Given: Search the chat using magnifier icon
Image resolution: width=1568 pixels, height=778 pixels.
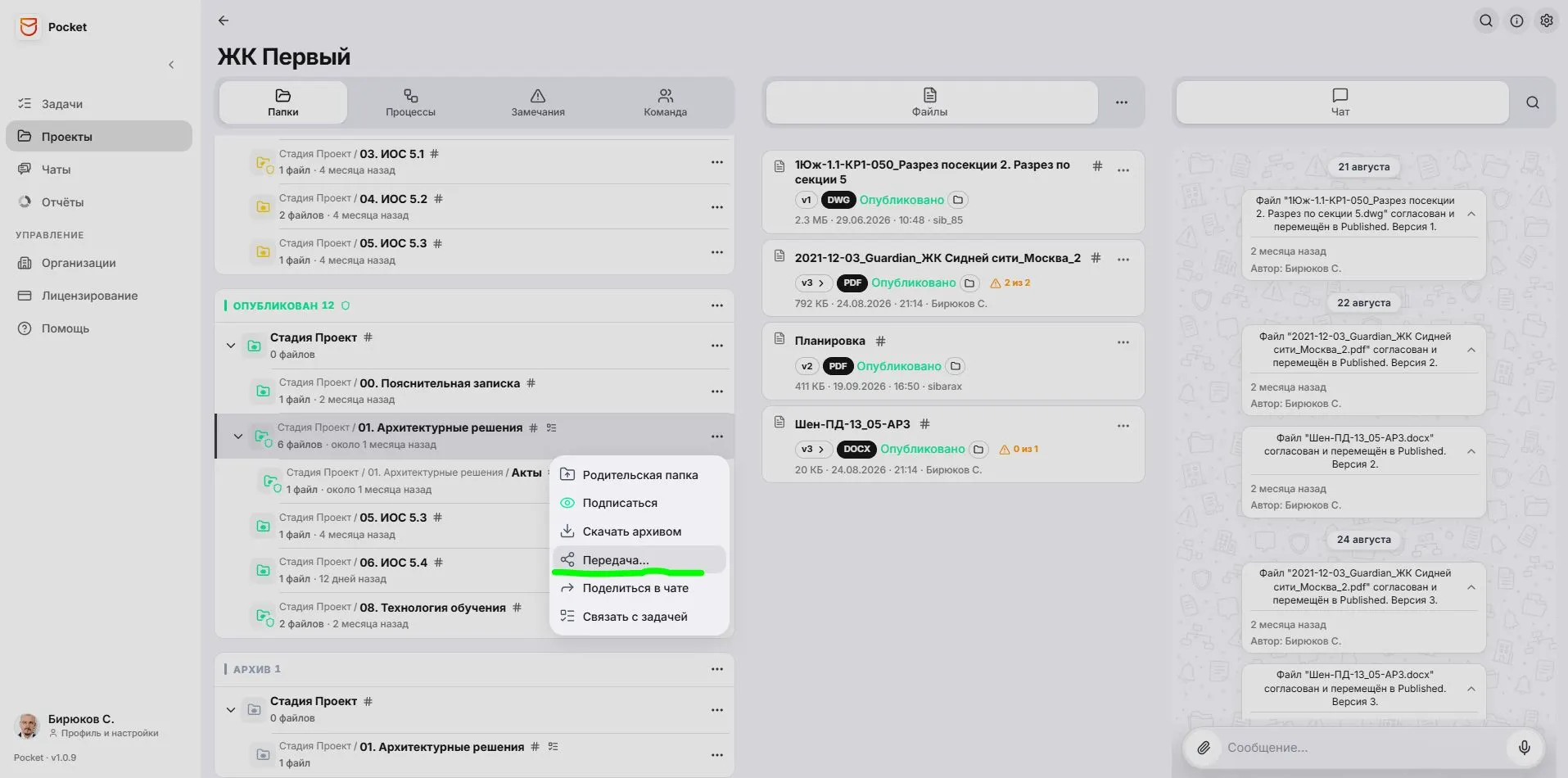Looking at the screenshot, I should [1533, 102].
